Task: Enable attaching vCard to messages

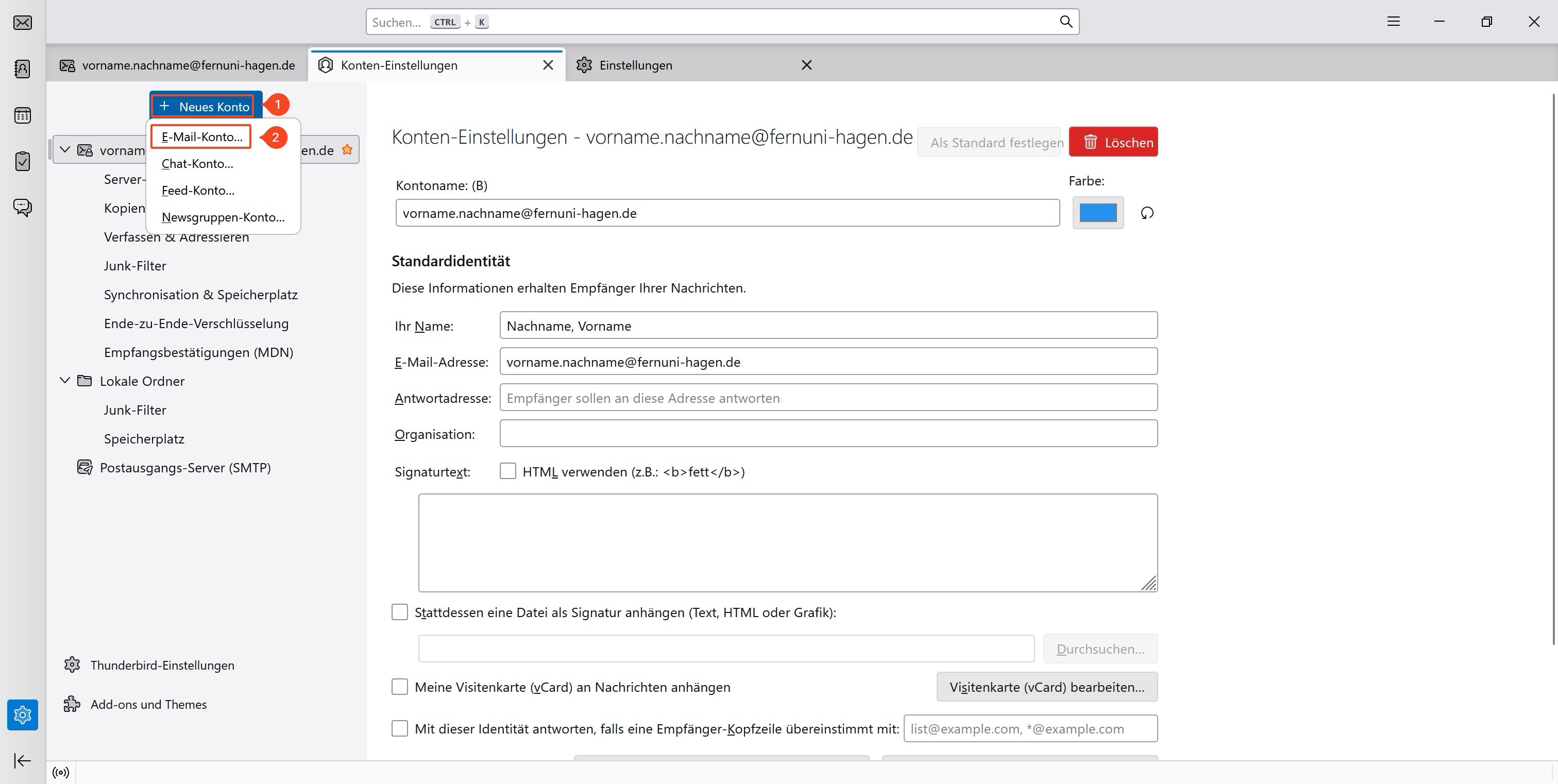Action: pyautogui.click(x=400, y=687)
